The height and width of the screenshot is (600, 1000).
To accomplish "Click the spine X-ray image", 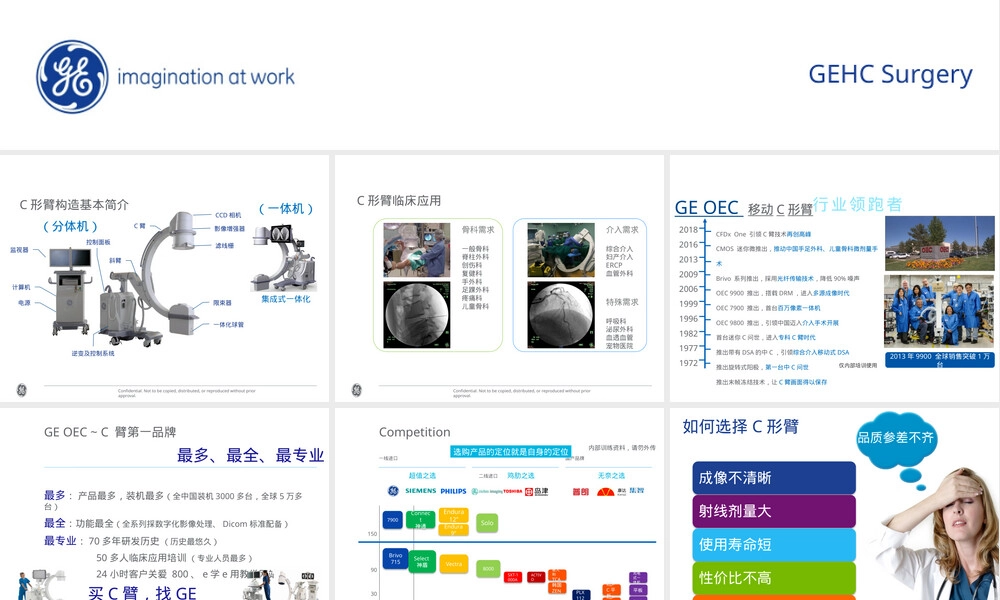I will pyautogui.click(x=416, y=315).
